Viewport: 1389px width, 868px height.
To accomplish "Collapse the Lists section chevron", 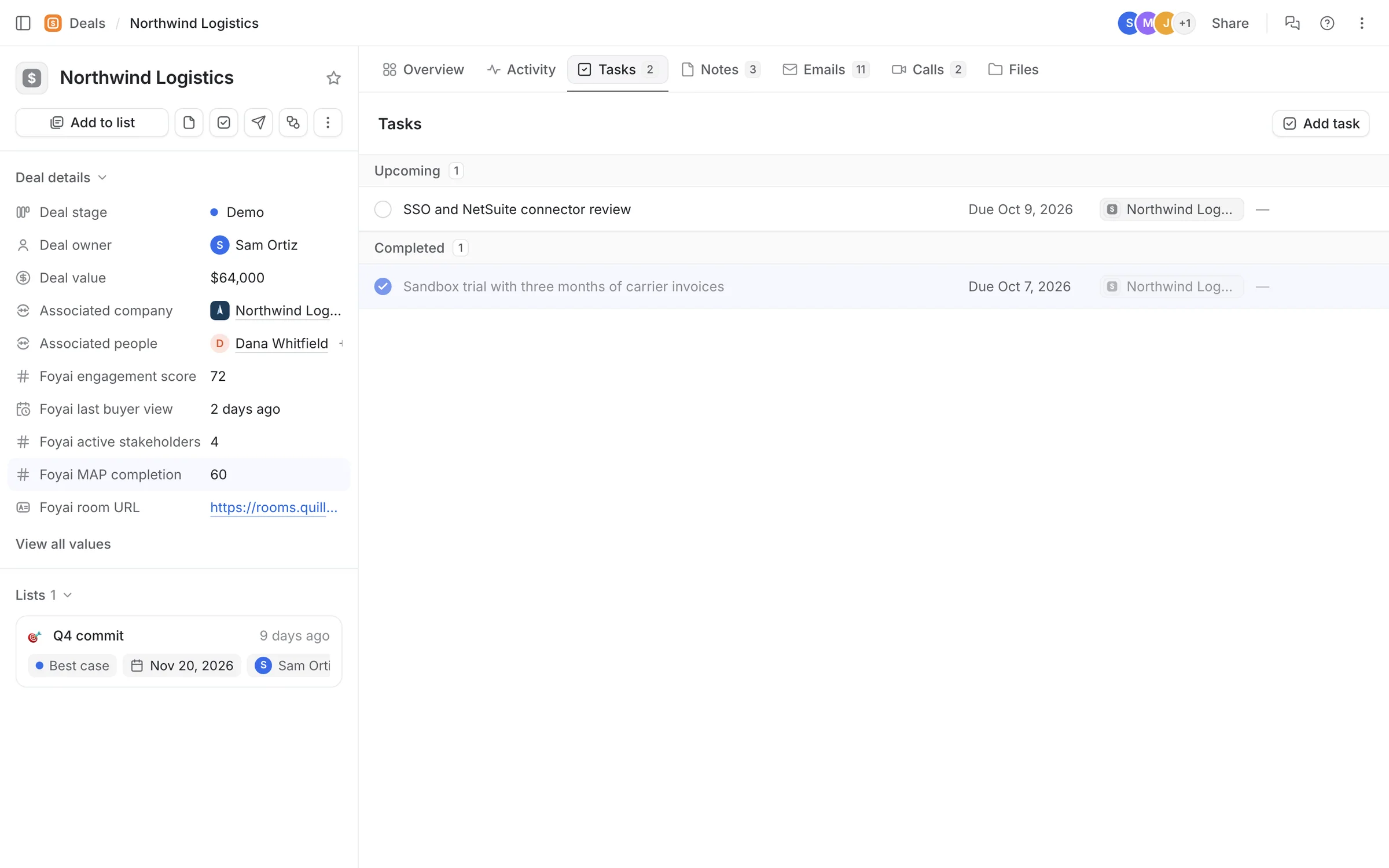I will [x=68, y=595].
